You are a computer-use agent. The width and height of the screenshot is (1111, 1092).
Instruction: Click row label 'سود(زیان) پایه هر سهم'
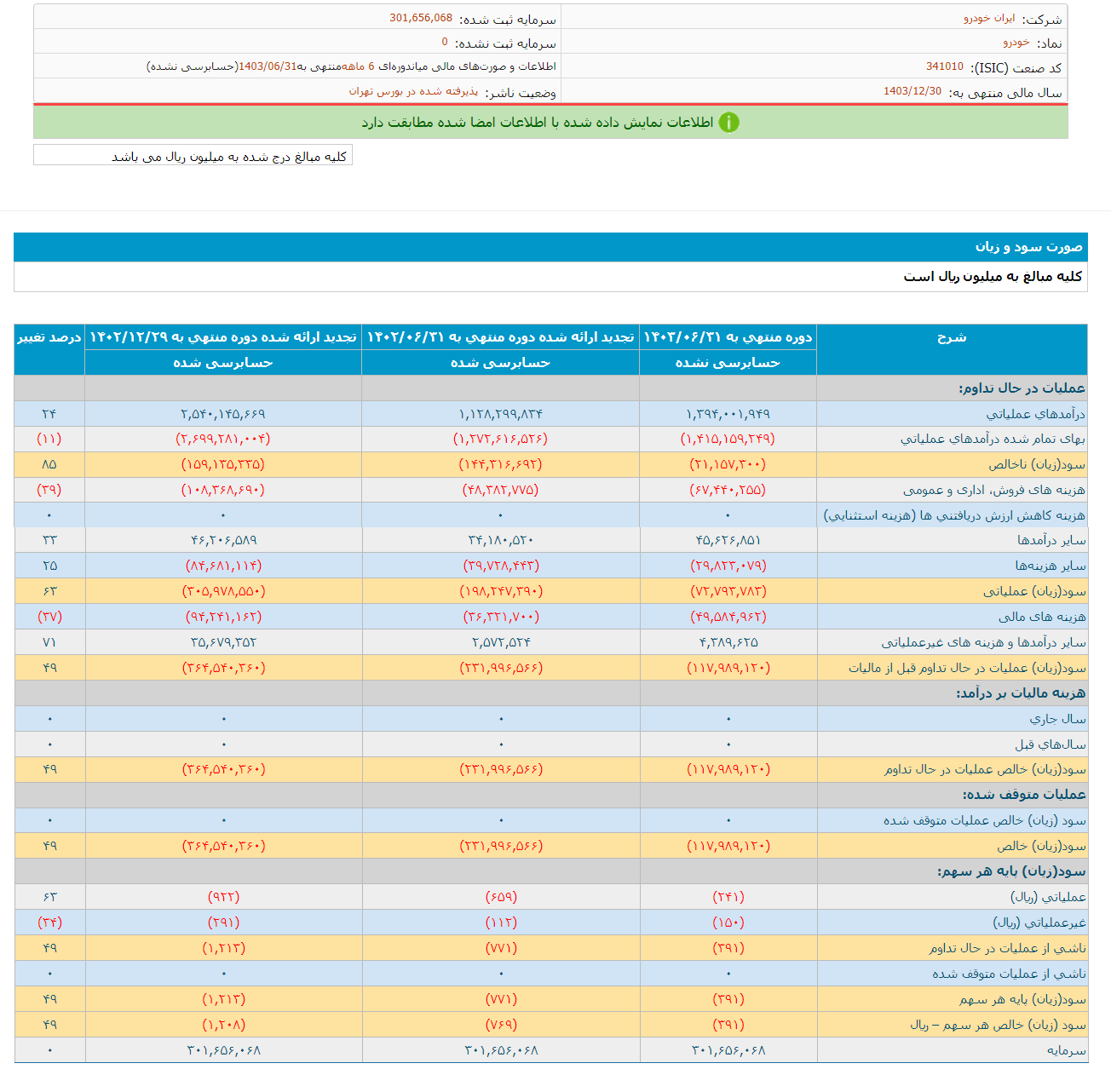click(x=1022, y=999)
